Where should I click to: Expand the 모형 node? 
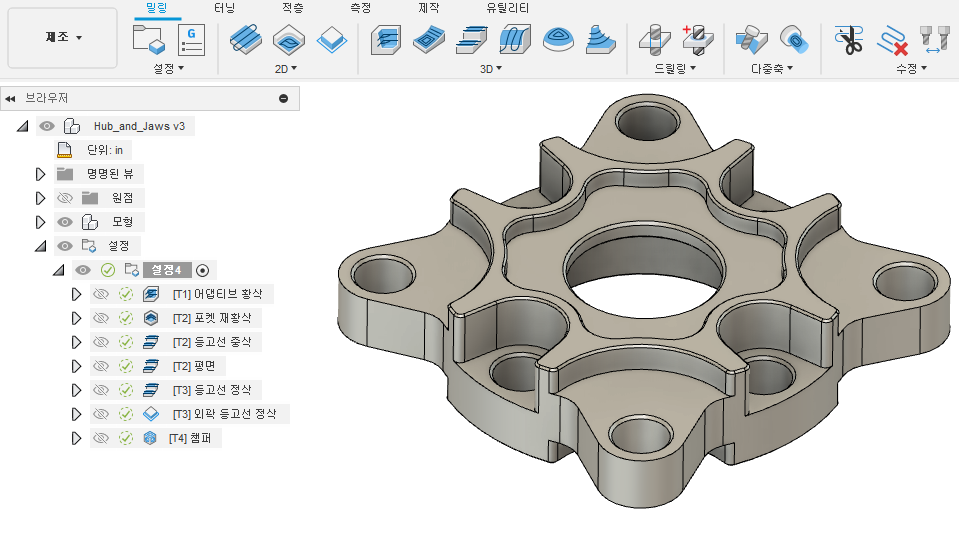click(40, 222)
